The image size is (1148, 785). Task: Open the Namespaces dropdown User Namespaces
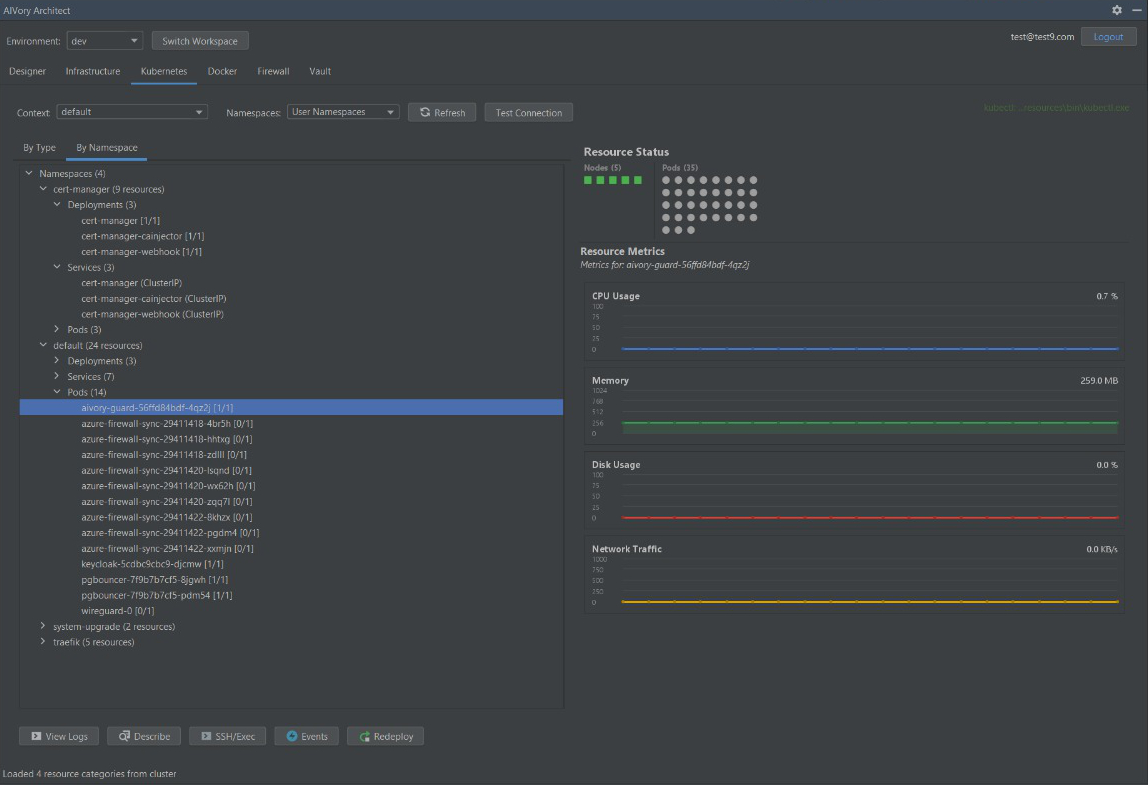(343, 111)
